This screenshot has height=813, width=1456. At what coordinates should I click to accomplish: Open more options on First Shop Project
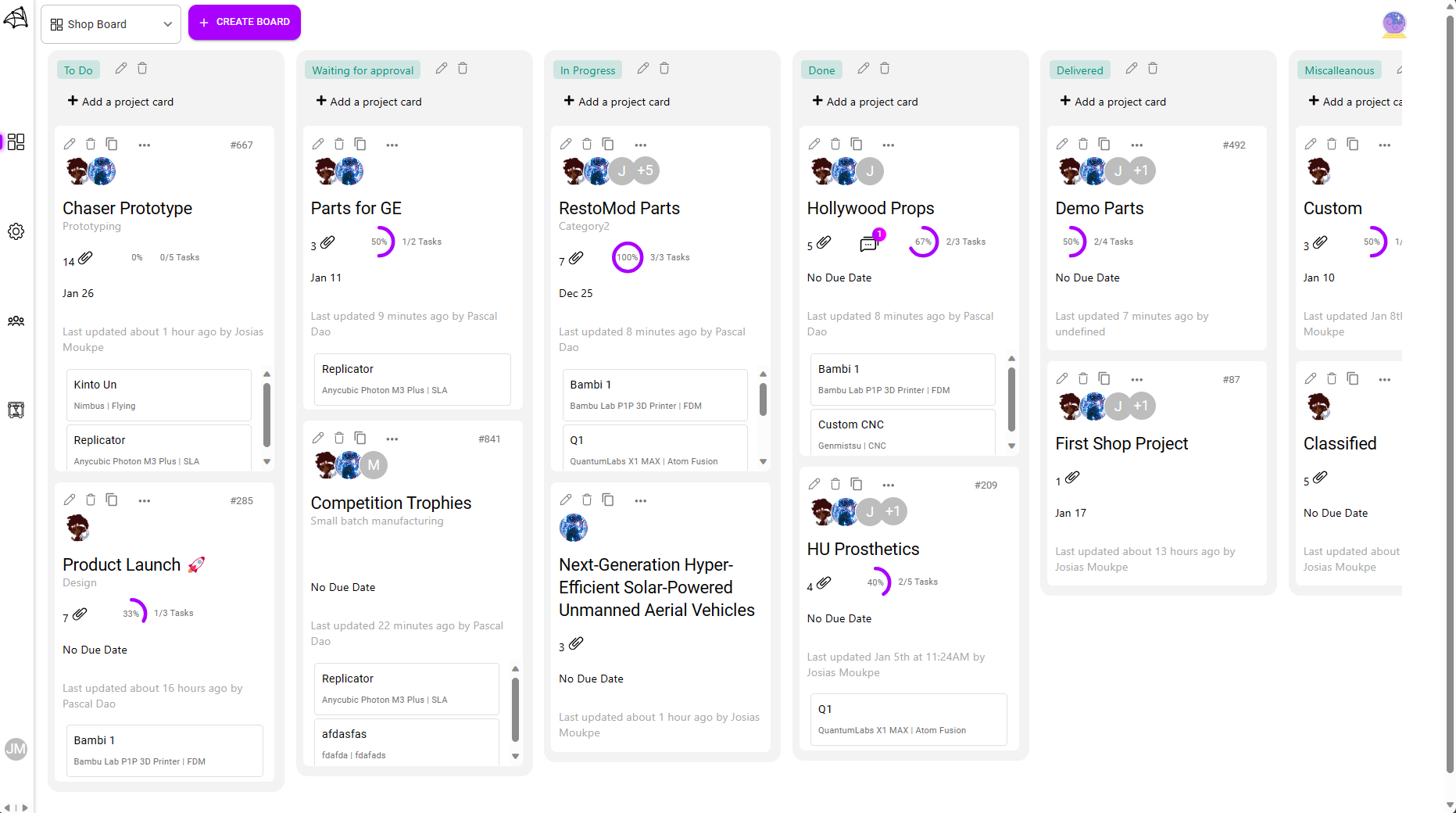1137,378
